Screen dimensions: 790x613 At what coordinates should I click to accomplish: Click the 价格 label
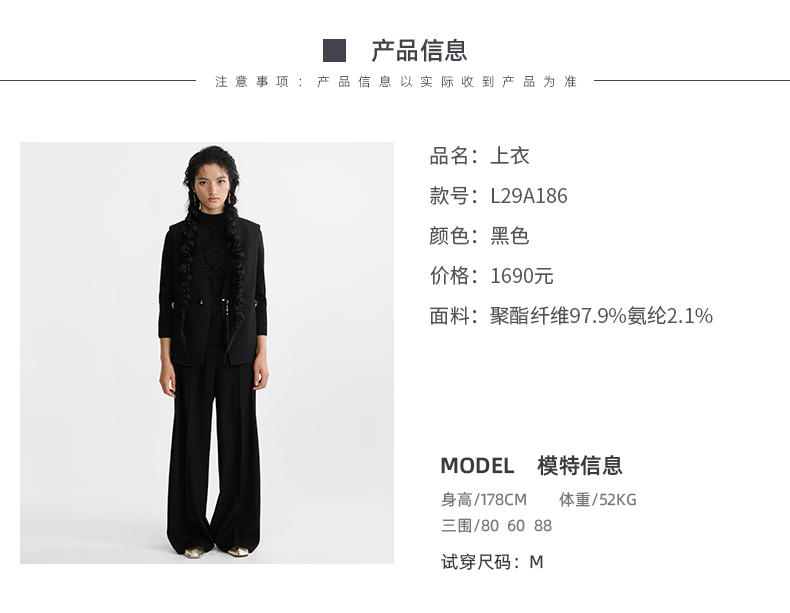449,276
